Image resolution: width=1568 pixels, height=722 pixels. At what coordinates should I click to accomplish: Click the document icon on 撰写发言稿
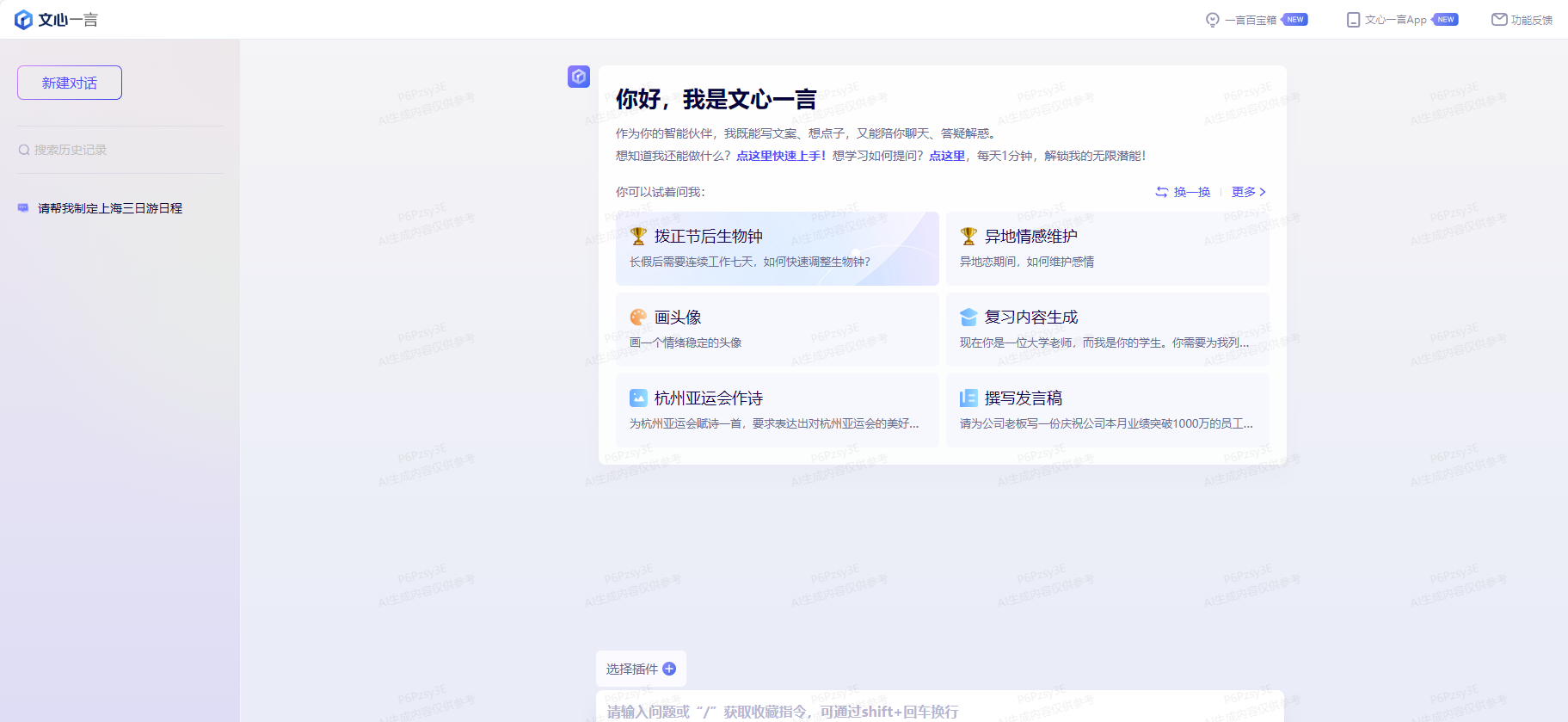tap(968, 398)
